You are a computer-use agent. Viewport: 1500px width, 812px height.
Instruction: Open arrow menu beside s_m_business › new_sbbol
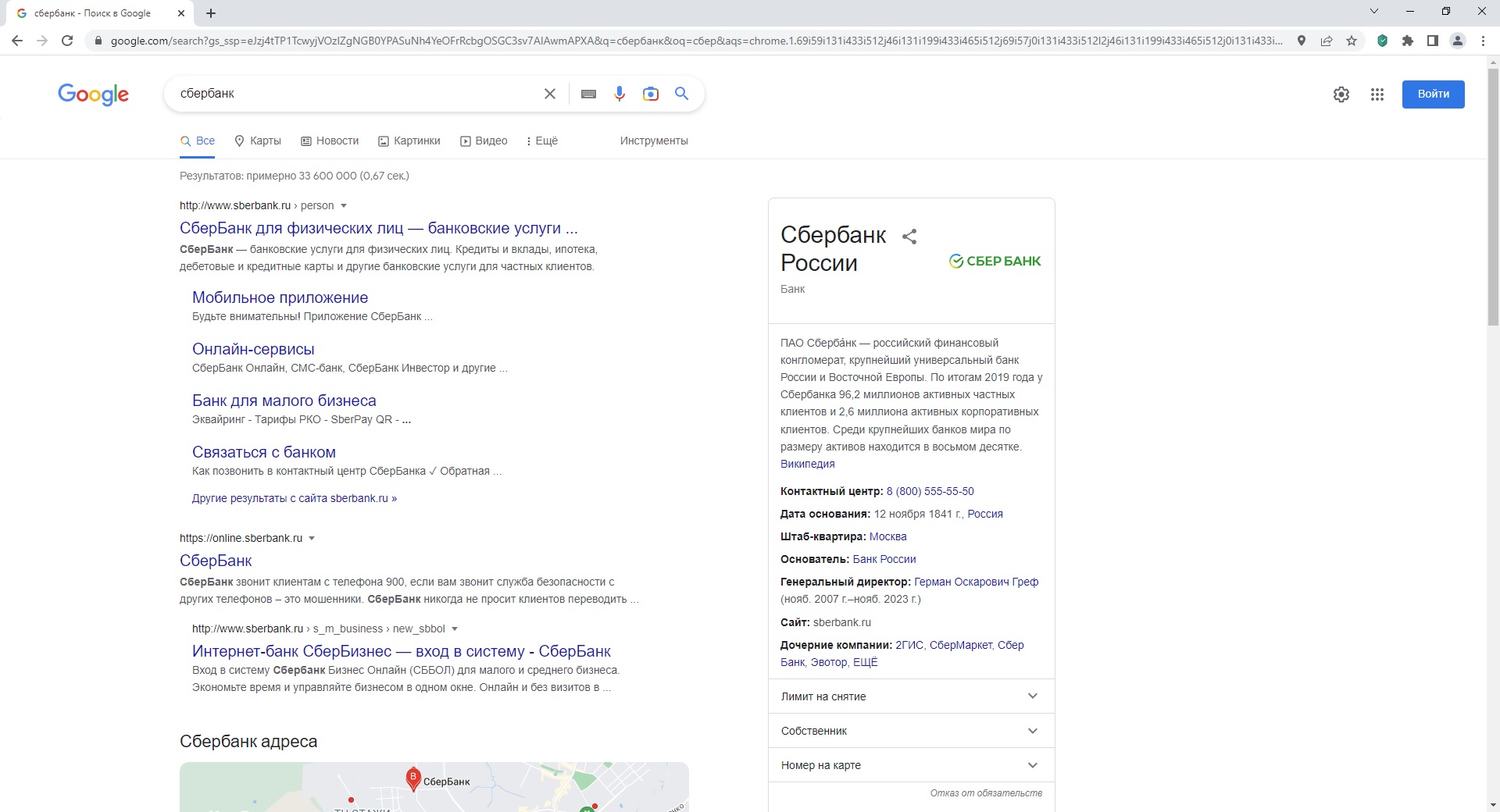click(x=455, y=629)
